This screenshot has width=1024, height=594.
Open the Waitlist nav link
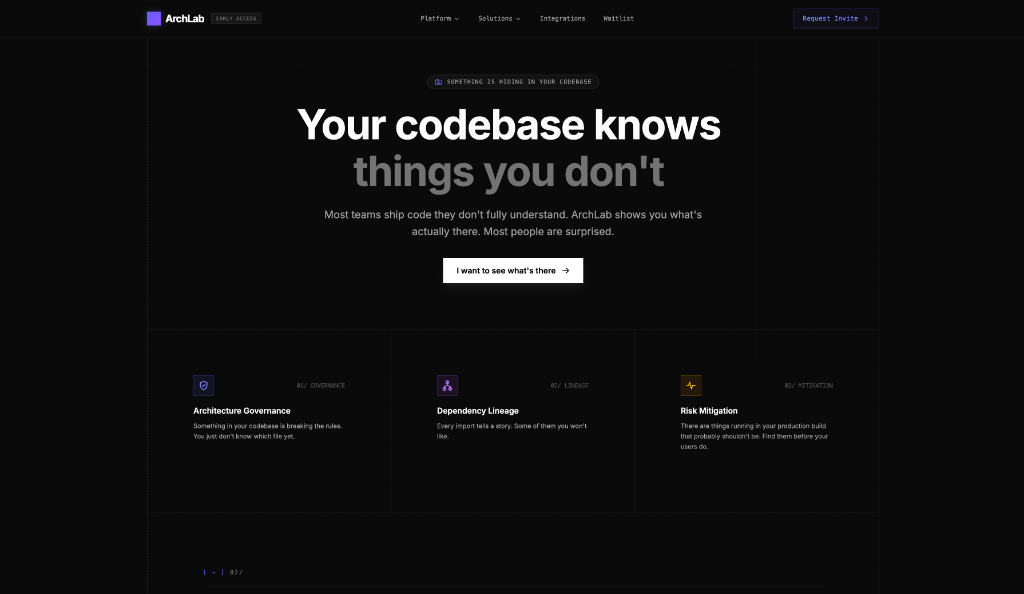point(618,18)
